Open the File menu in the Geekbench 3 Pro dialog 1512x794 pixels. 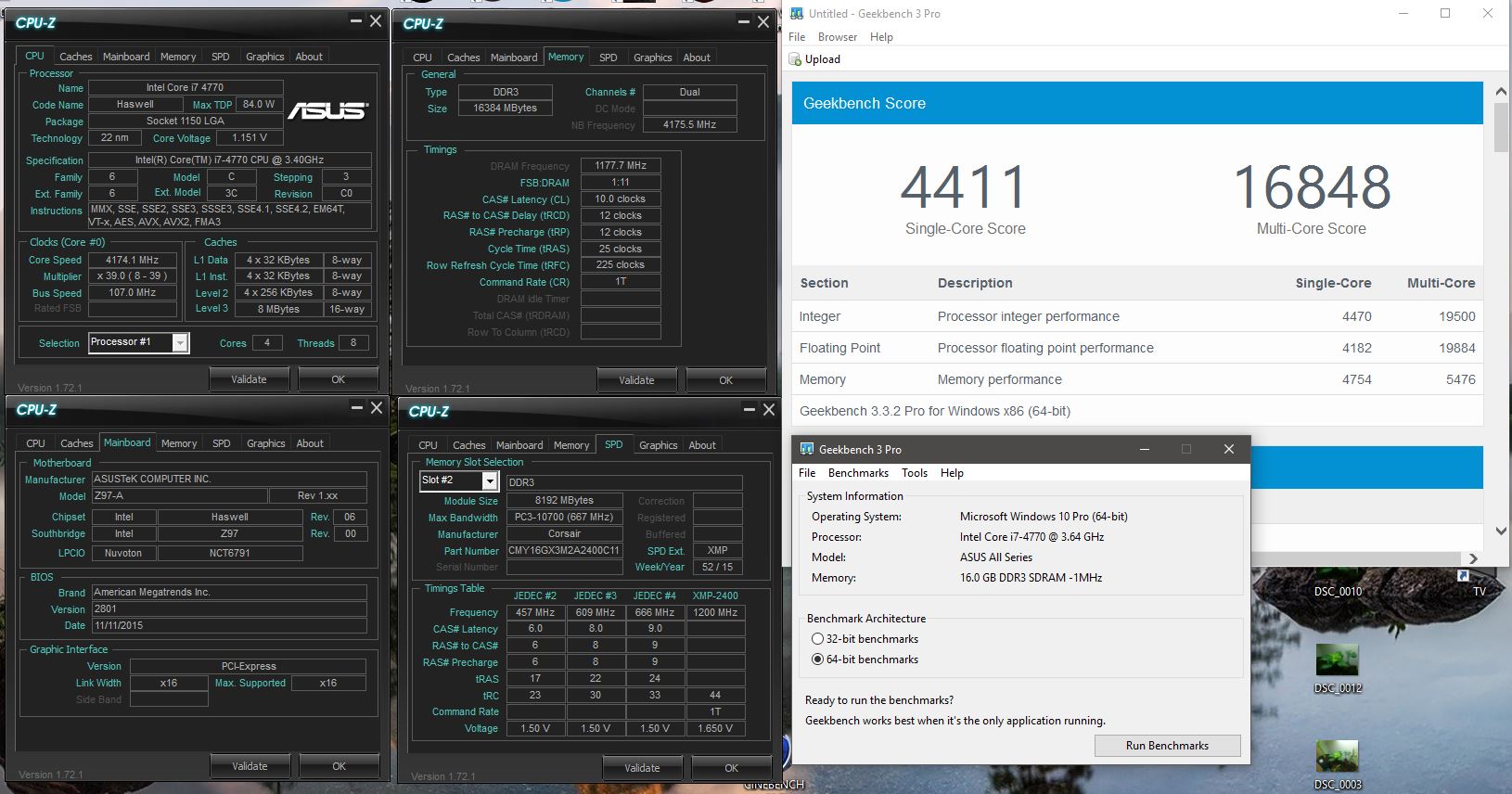pyautogui.click(x=808, y=473)
